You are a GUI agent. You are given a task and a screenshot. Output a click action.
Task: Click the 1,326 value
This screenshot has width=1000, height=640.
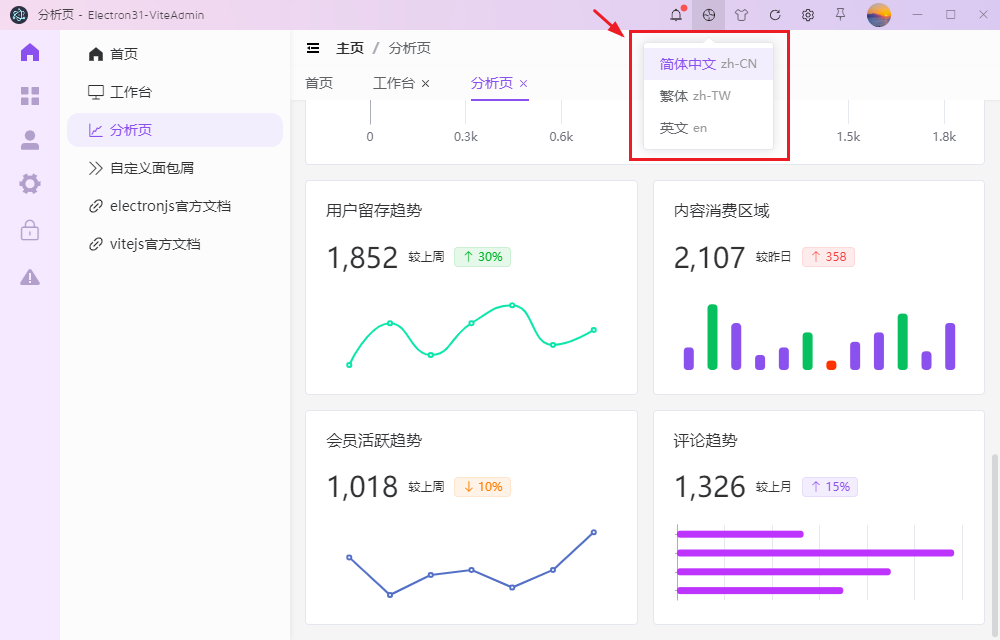709,487
